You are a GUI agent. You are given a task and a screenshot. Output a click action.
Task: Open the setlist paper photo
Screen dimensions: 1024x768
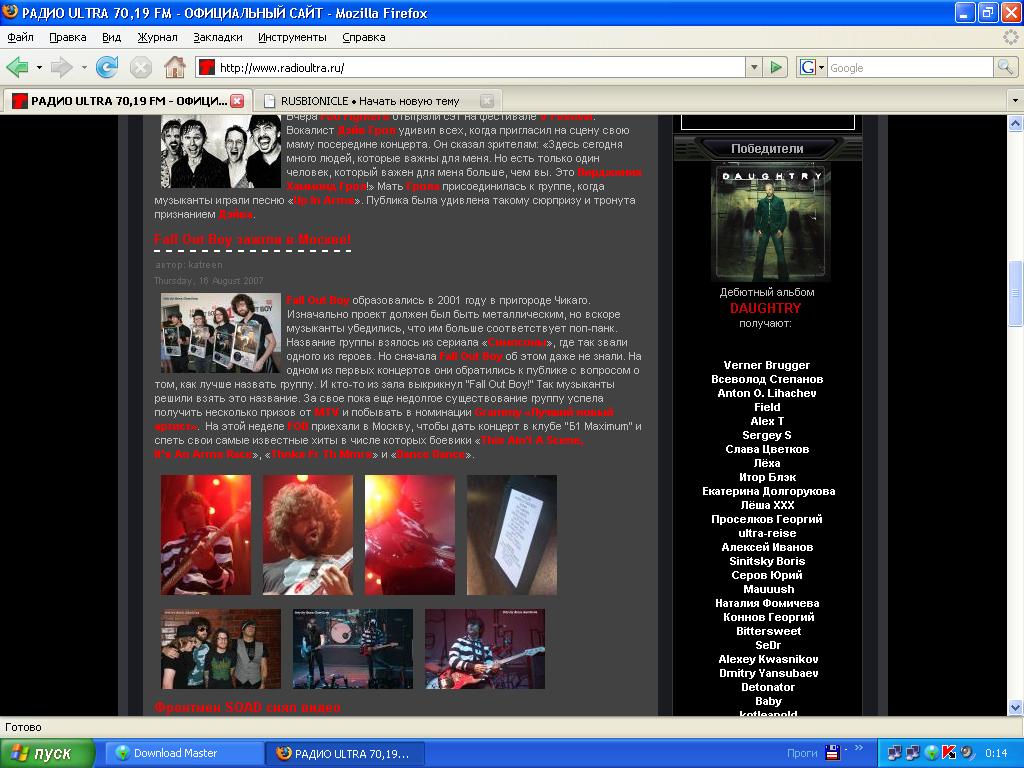coord(512,535)
